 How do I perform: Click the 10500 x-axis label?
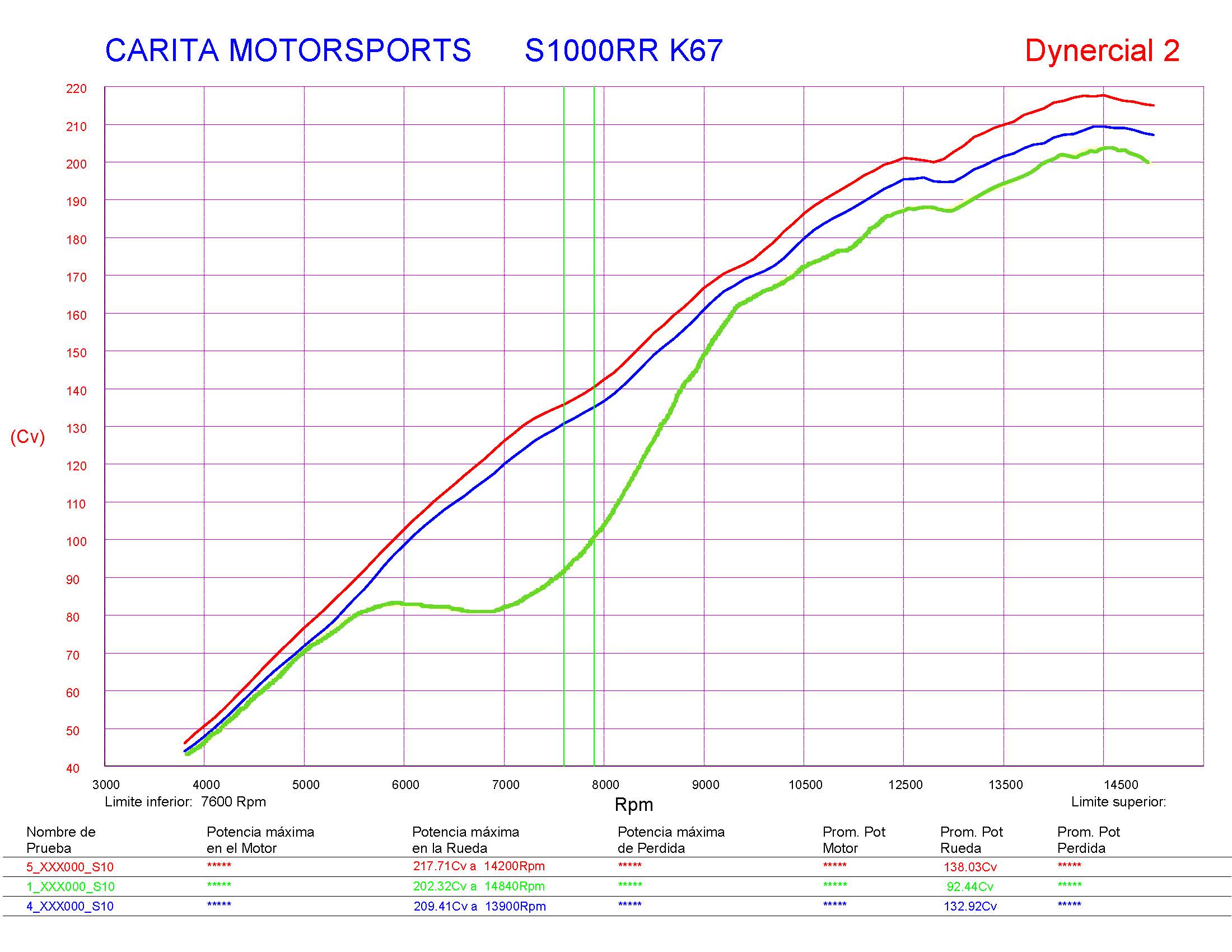point(805,785)
